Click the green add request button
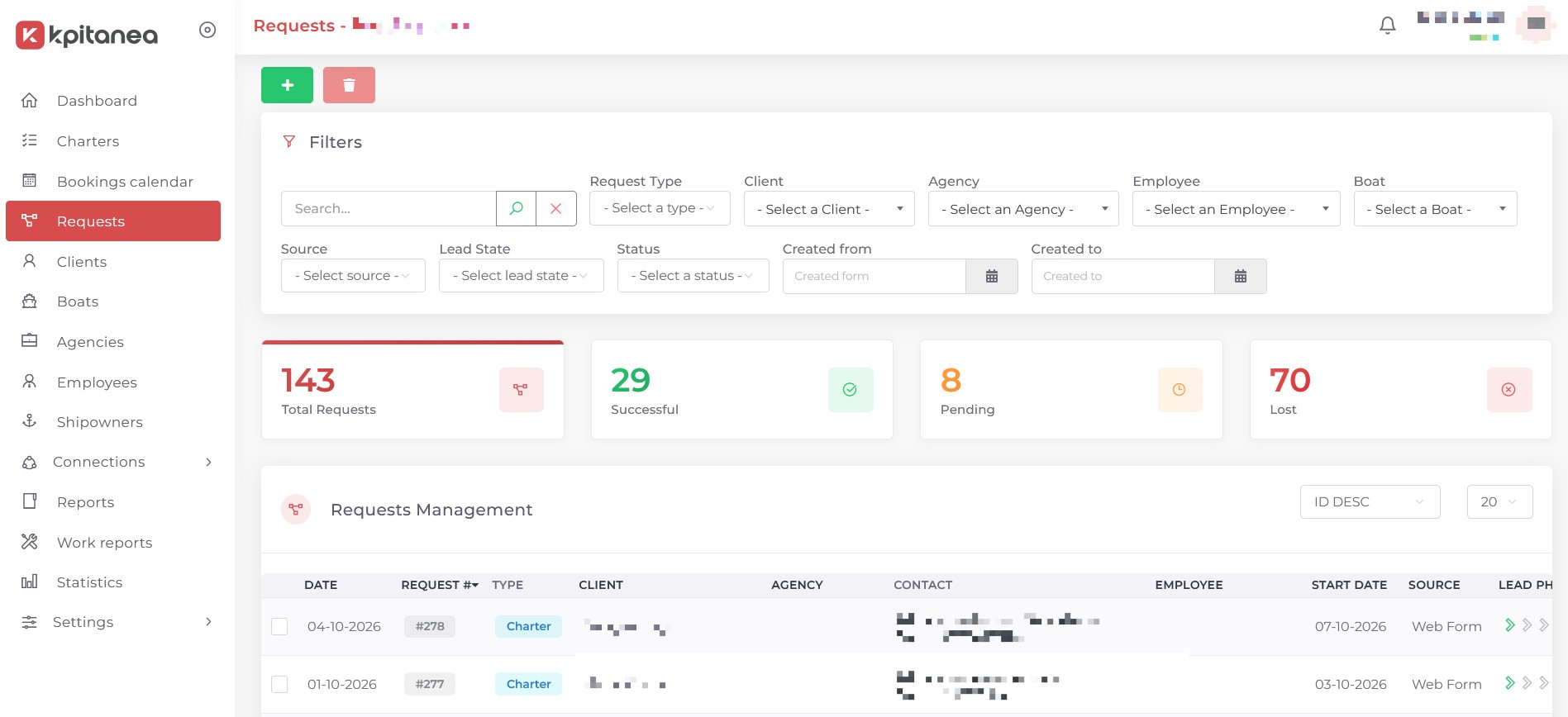The image size is (1568, 717). coord(287,85)
